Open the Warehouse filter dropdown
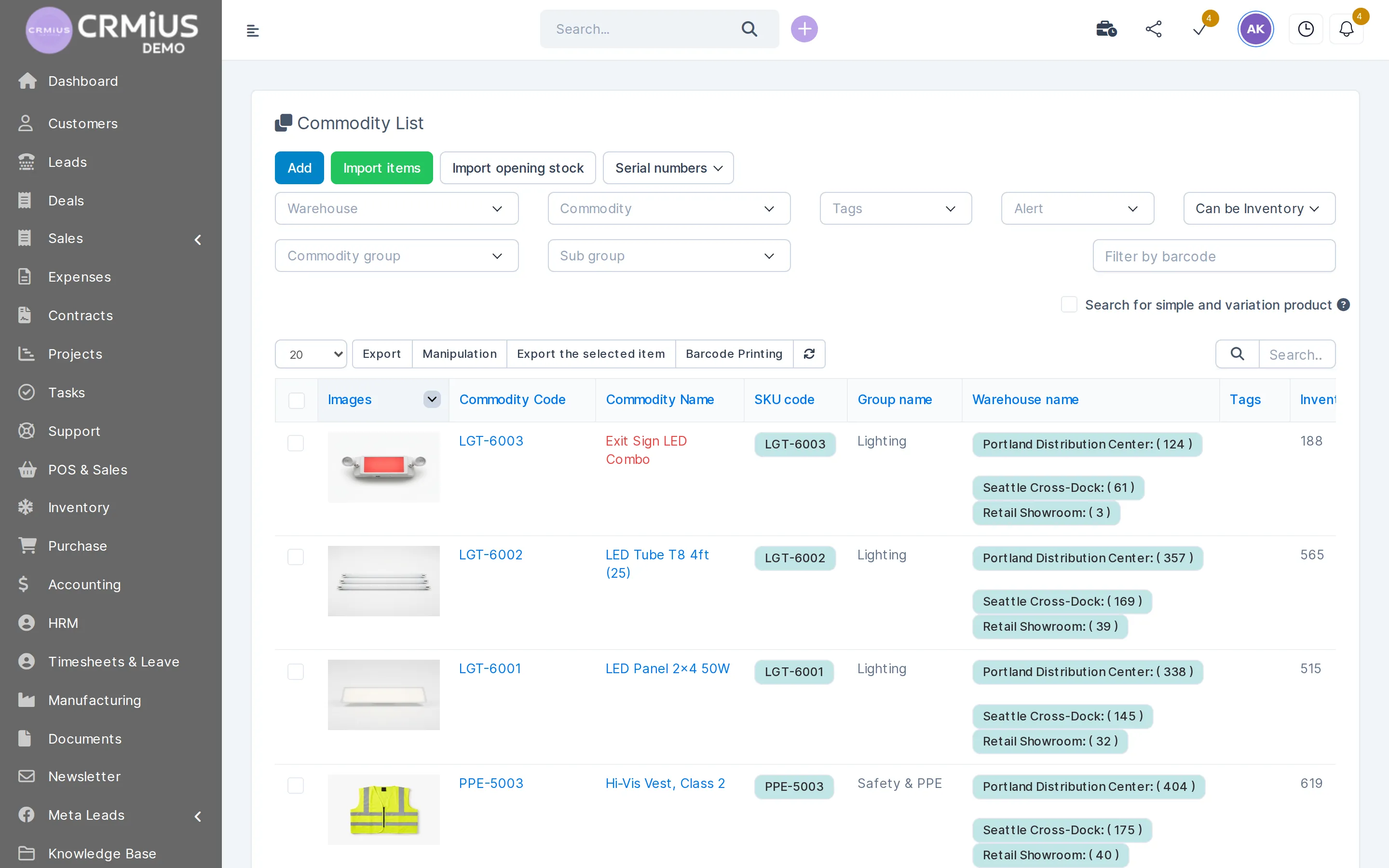Viewport: 1389px width, 868px height. click(x=396, y=208)
